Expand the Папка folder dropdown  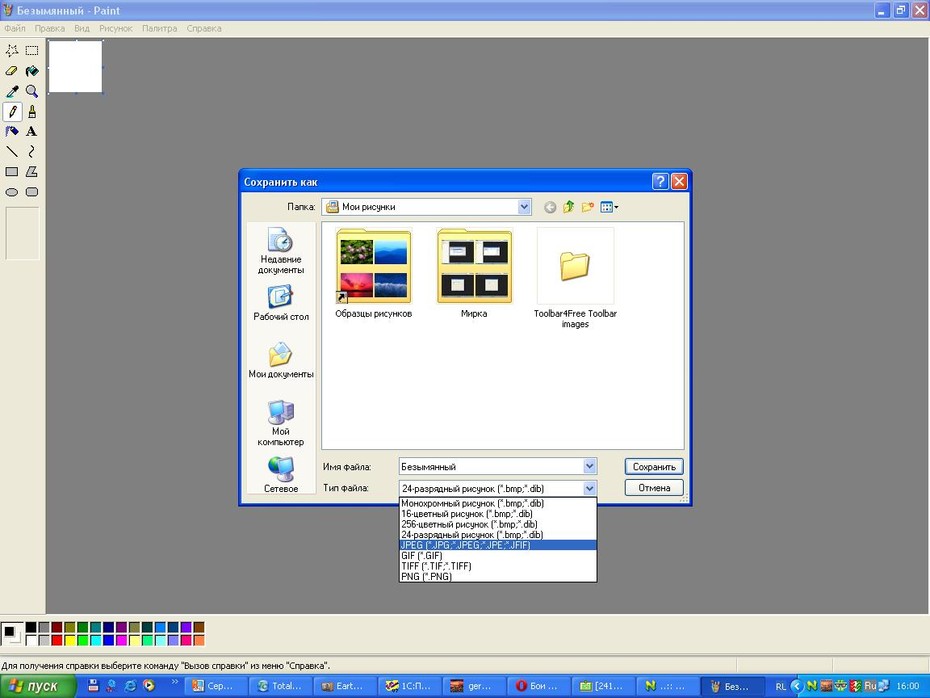pyautogui.click(x=524, y=207)
